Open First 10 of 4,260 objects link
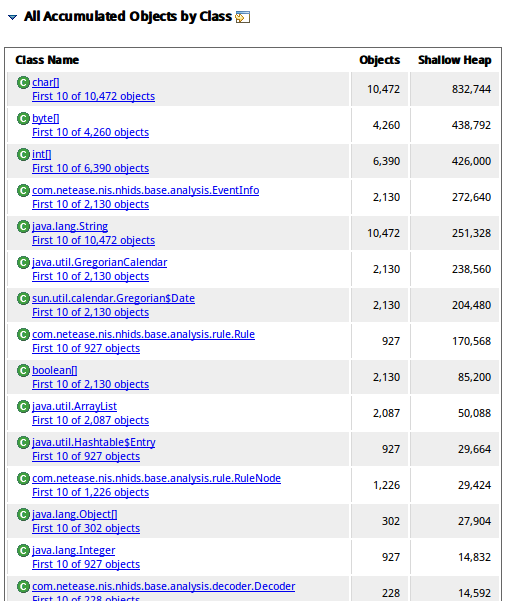The image size is (517, 601). (90, 132)
